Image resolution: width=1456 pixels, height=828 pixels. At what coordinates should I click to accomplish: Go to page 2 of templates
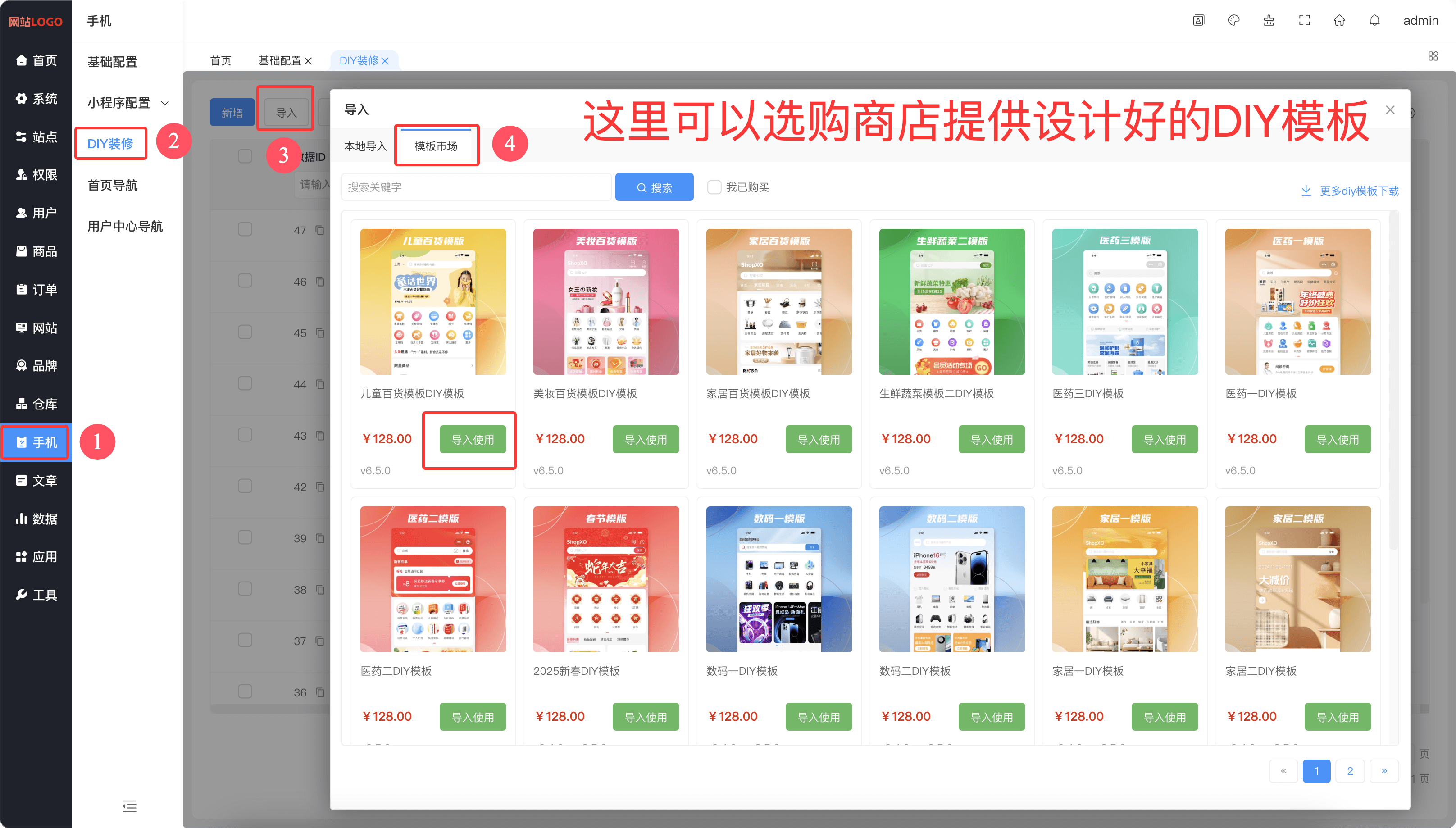pos(1350,771)
